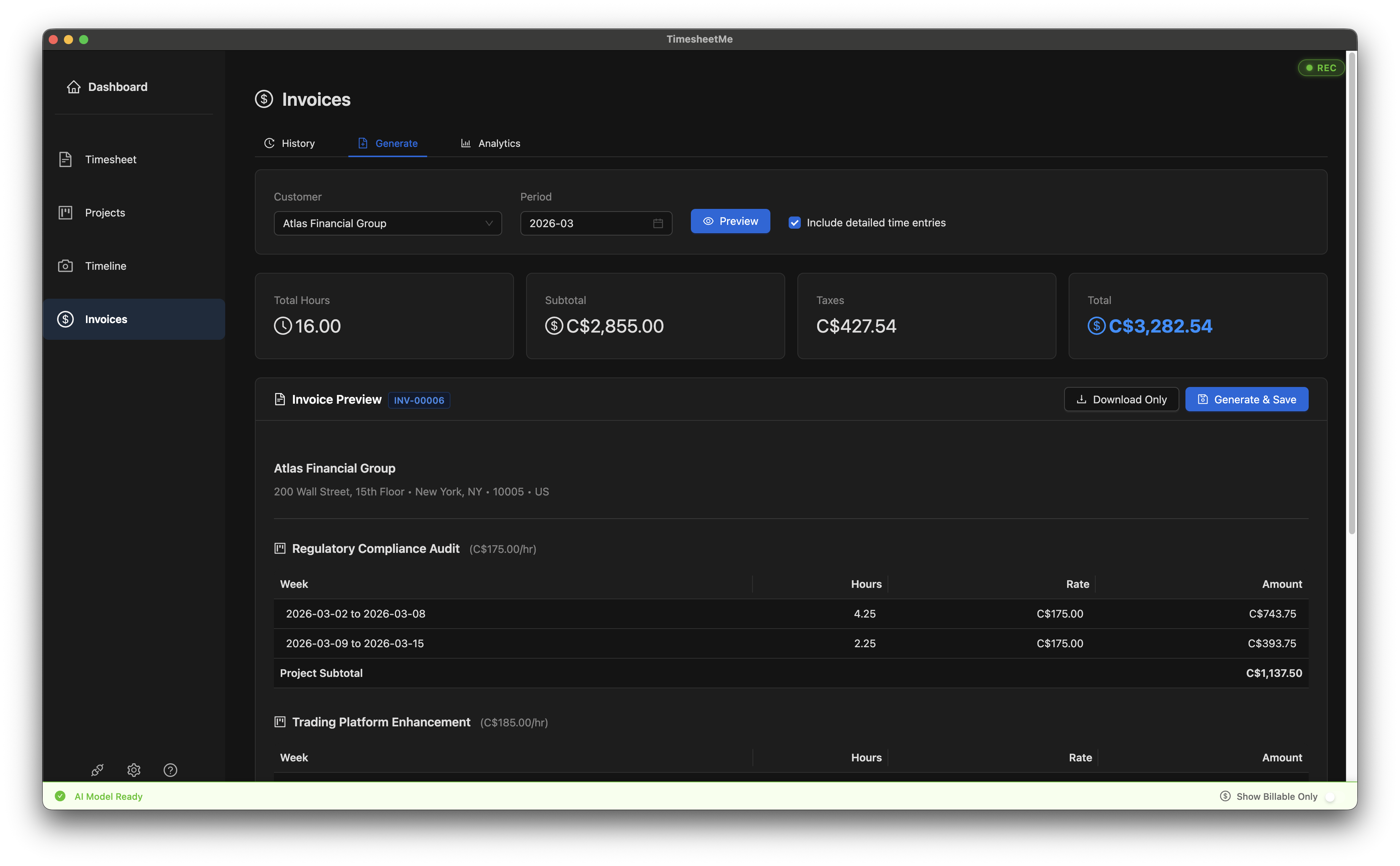The image size is (1400, 866).
Task: Click the Period 2026-03 input field
Action: coord(584,223)
